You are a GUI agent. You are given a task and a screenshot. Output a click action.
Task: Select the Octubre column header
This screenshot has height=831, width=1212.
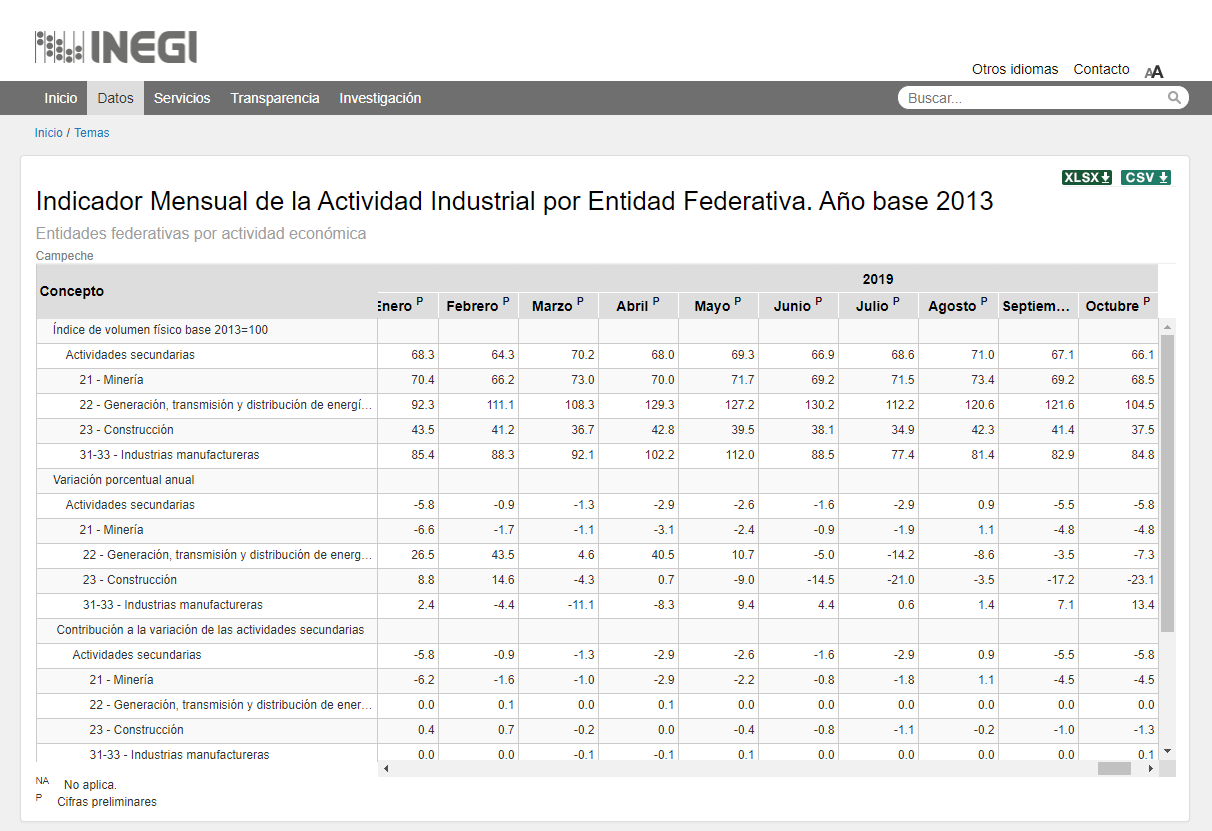tap(1118, 306)
